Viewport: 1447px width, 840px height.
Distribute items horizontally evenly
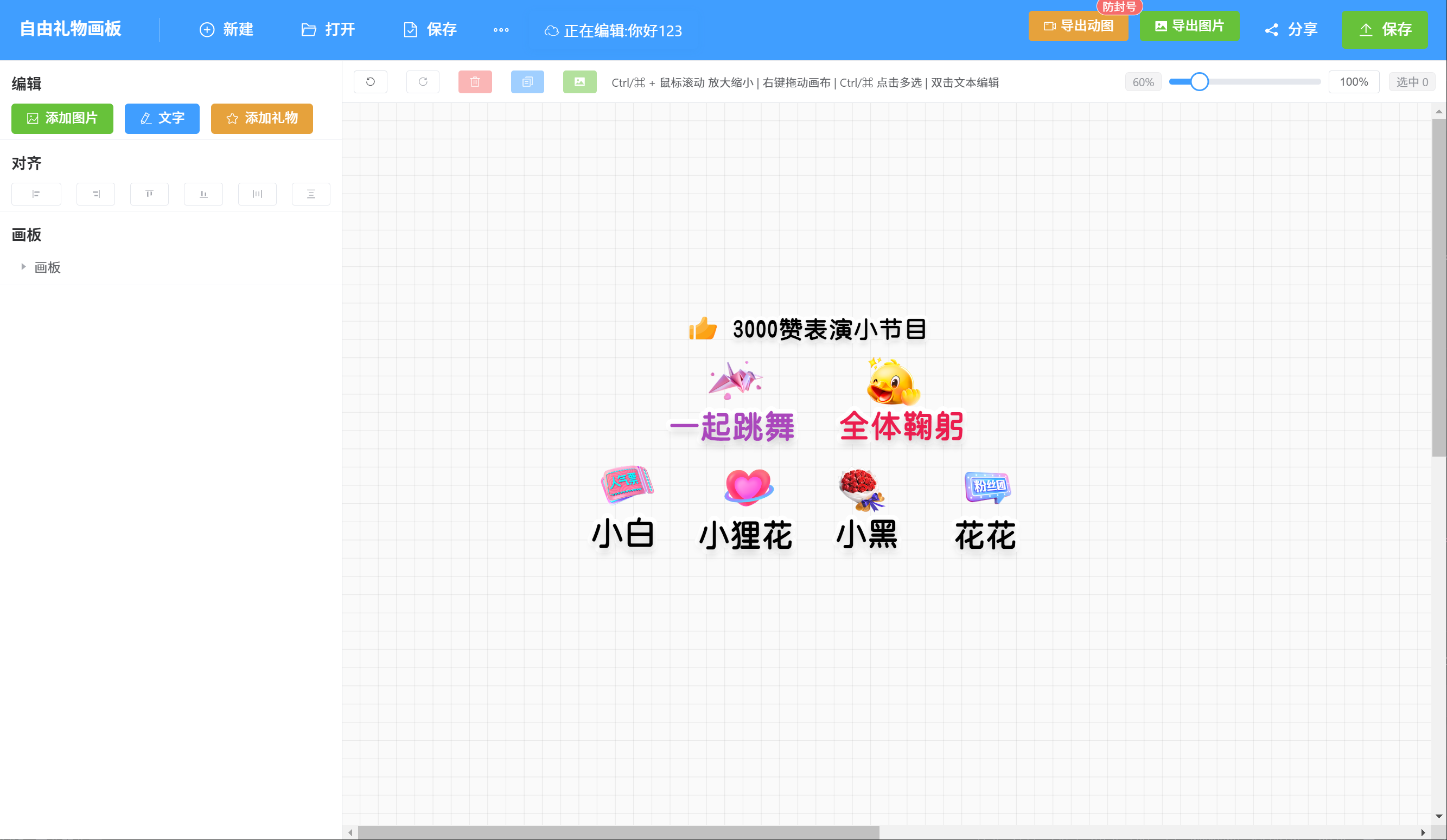click(x=257, y=194)
